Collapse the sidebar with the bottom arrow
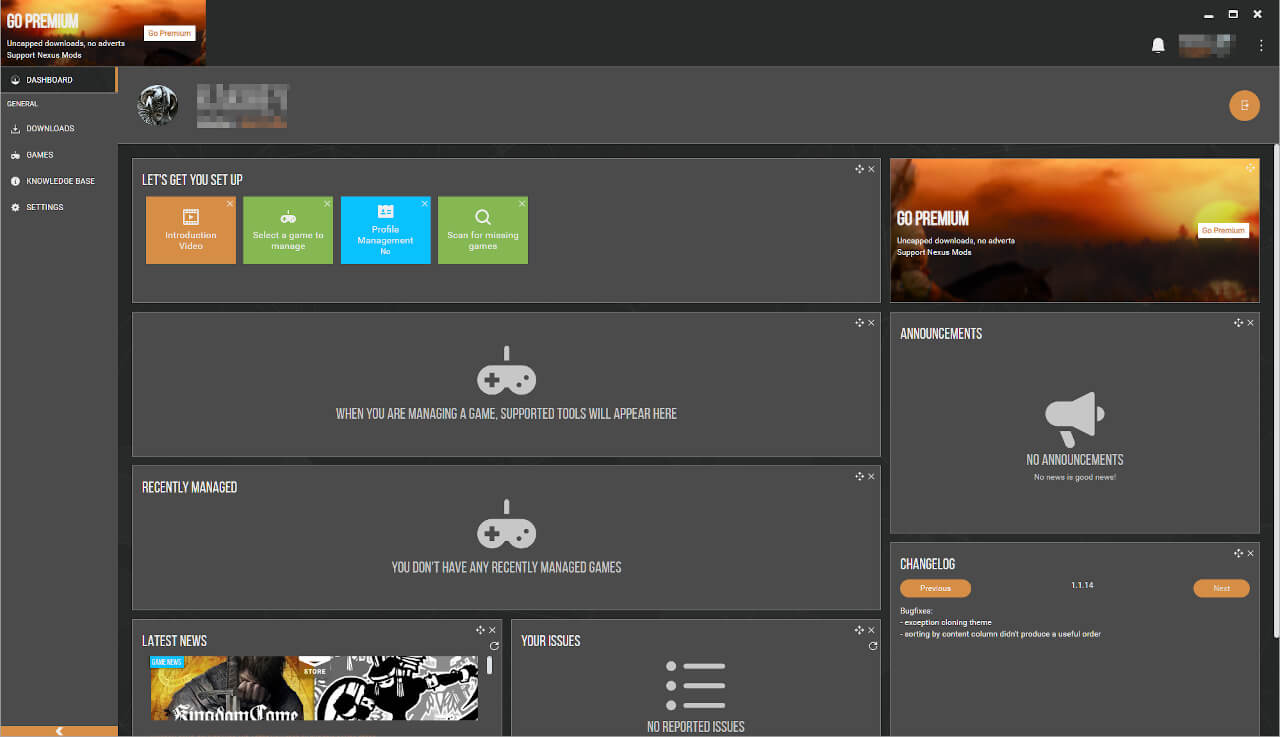 59,731
